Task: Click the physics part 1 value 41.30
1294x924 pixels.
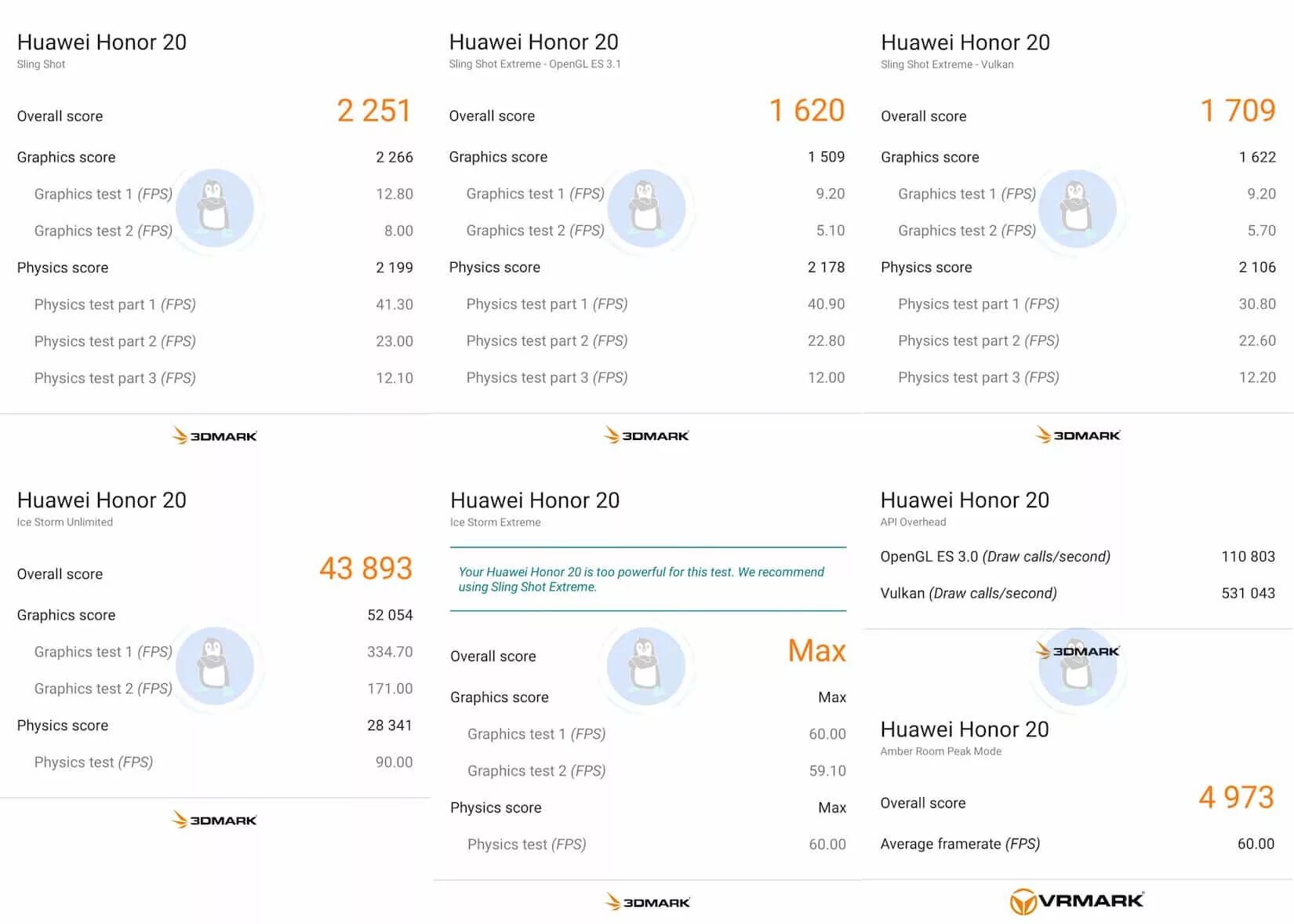Action: point(394,304)
